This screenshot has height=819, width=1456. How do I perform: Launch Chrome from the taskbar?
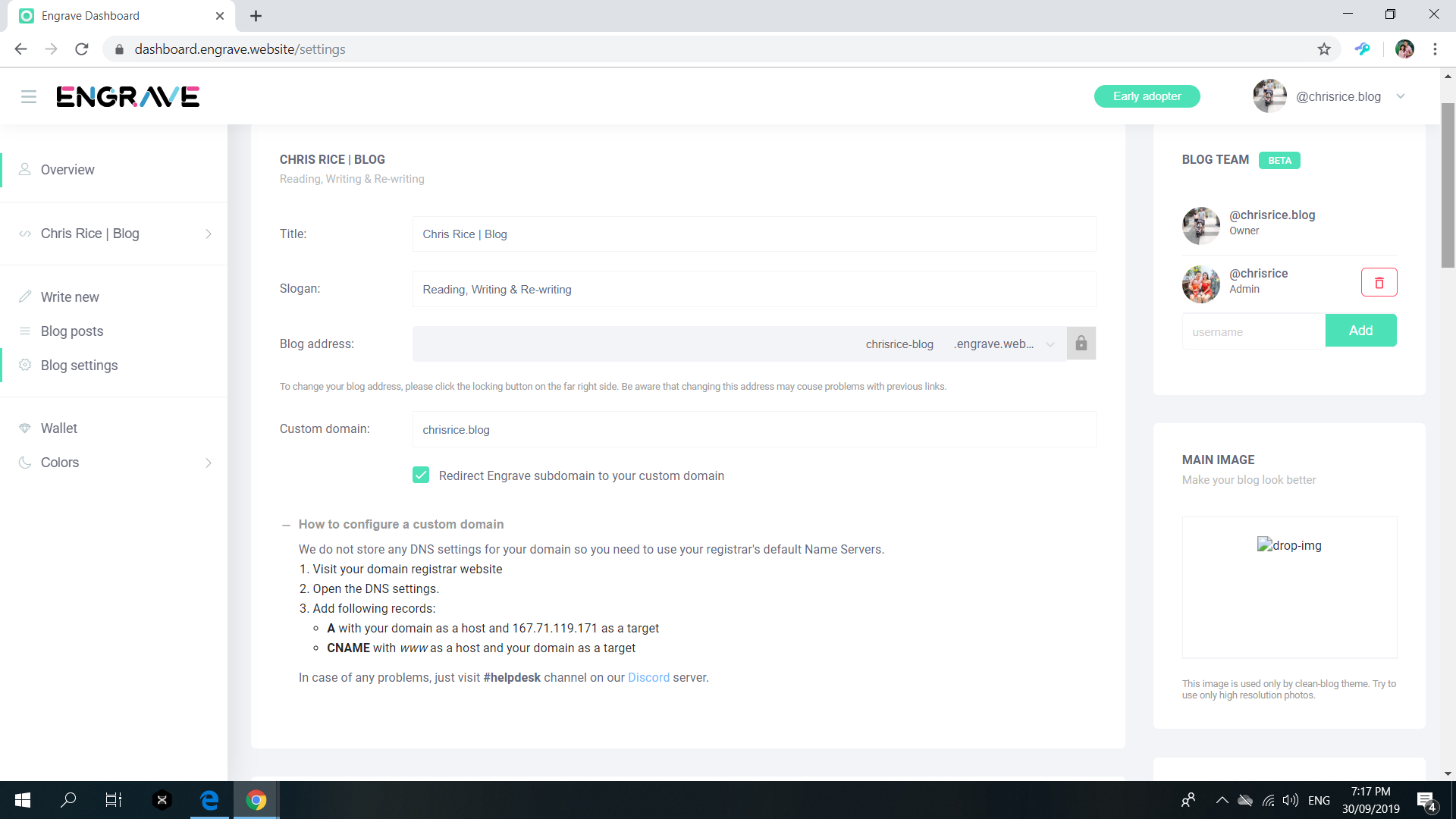[256, 800]
